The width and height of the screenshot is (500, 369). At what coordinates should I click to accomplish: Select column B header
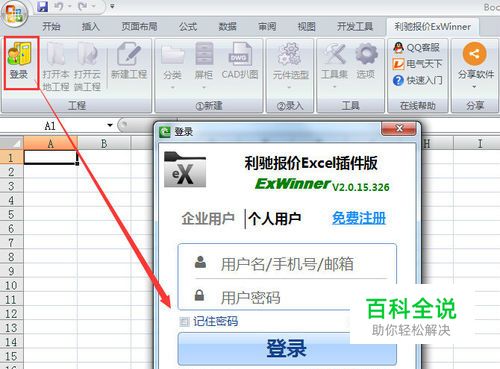[104, 143]
